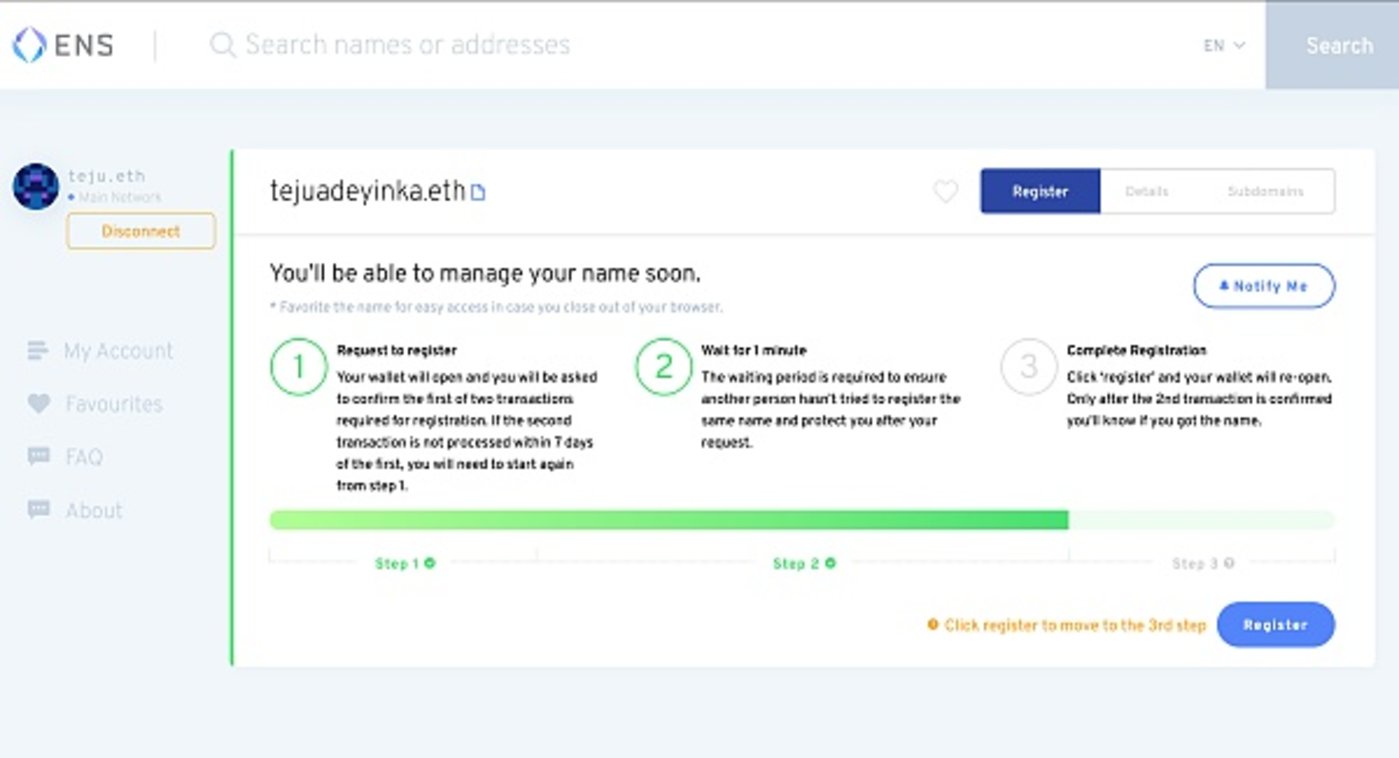
Task: Select the Register tab
Action: (x=1040, y=191)
